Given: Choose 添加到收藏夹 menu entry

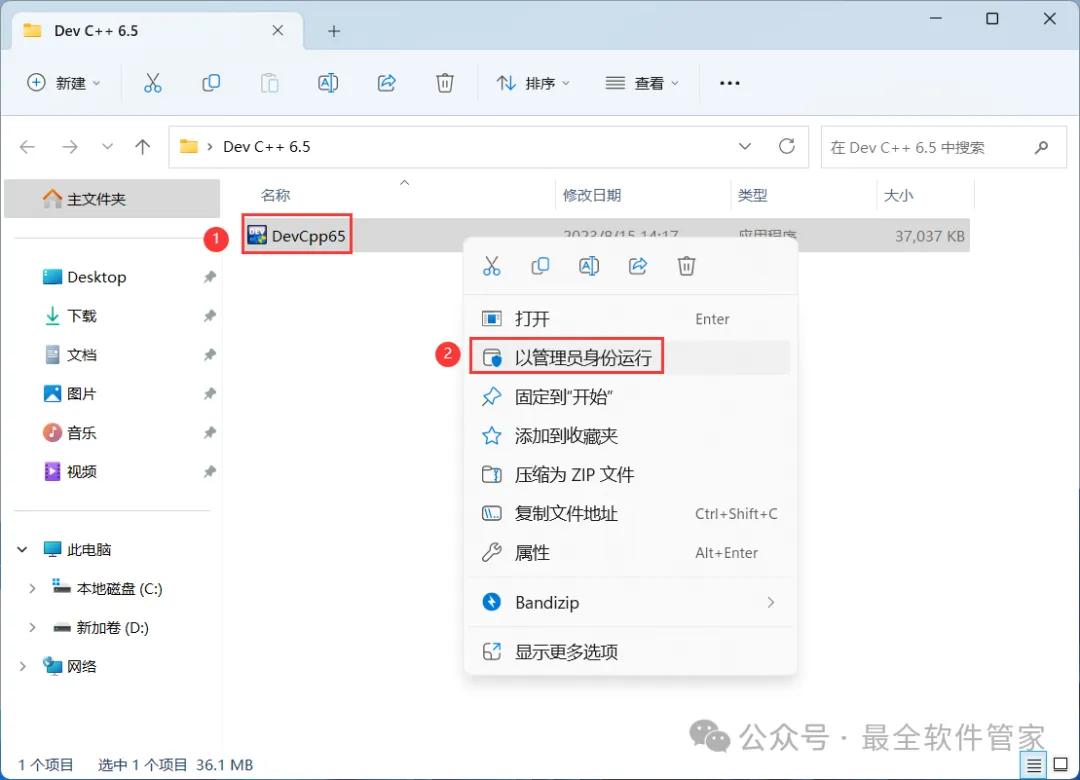Looking at the screenshot, I should pos(630,435).
